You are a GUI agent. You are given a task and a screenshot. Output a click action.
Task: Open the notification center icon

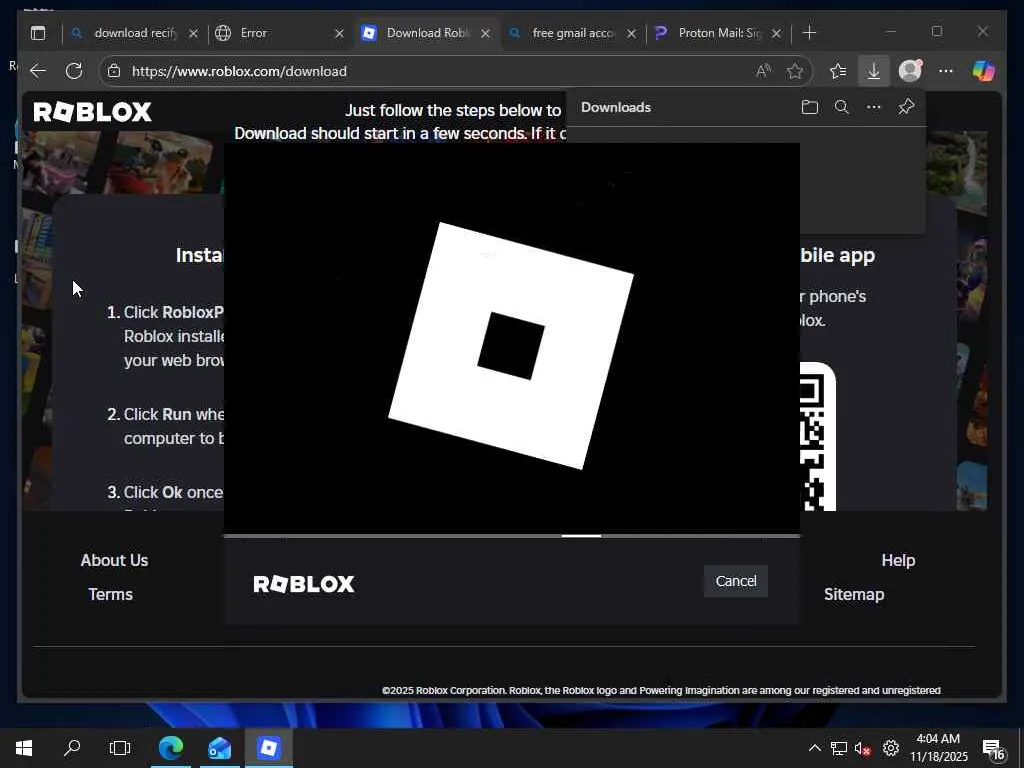(x=994, y=748)
